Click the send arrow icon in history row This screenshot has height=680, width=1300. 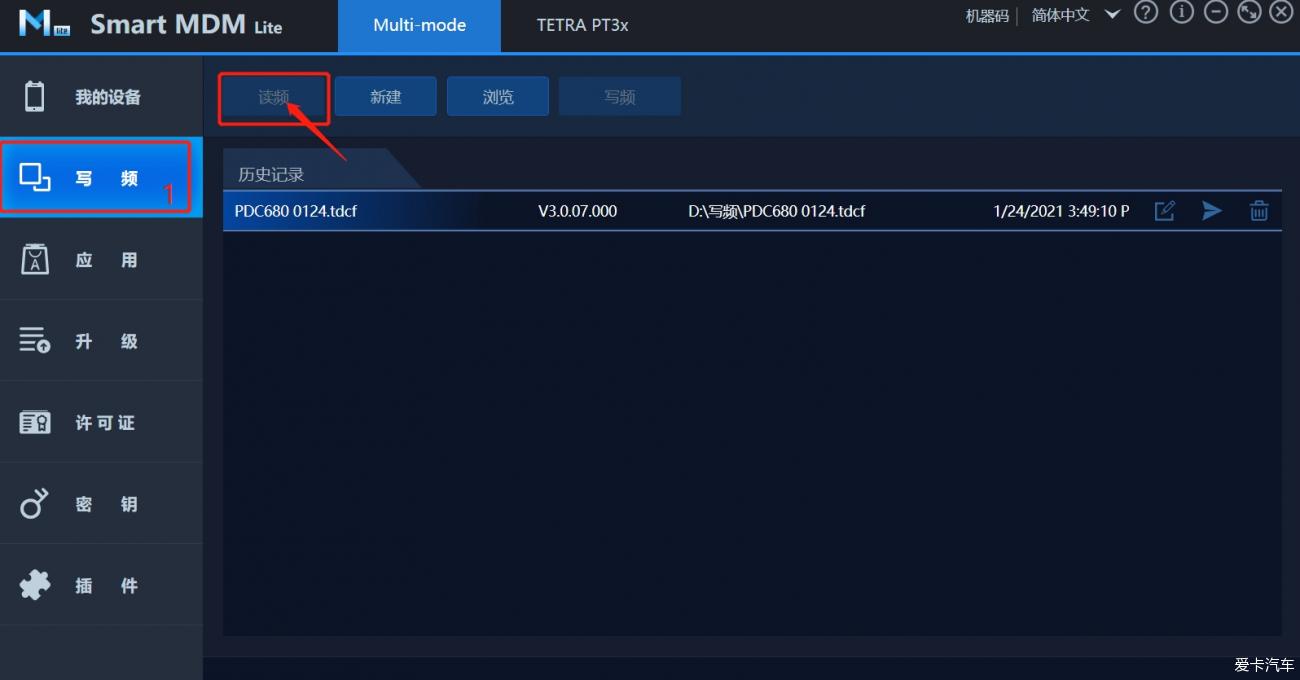pyautogui.click(x=1211, y=211)
